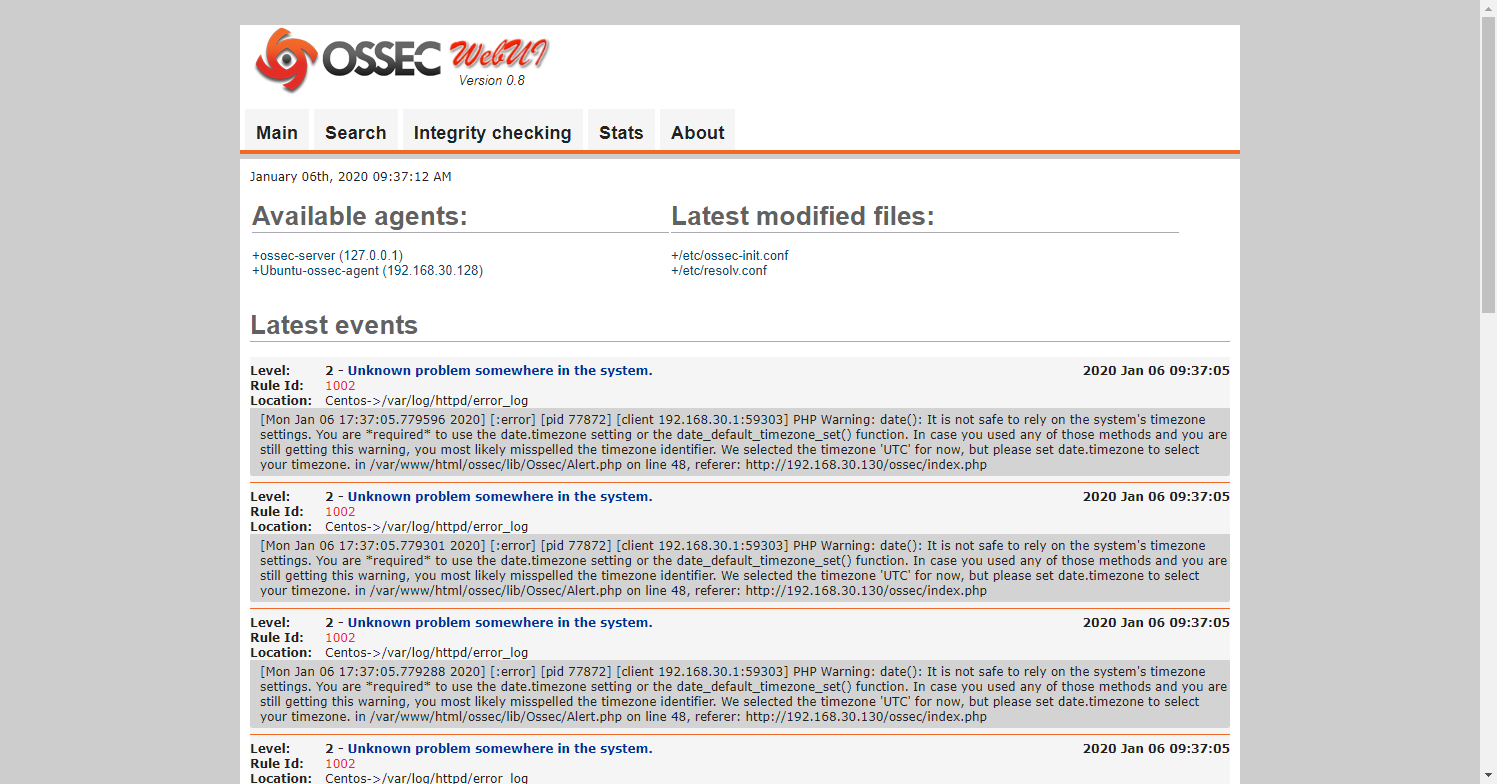The image size is (1497, 784).
Task: Open the About tab
Action: tap(697, 132)
